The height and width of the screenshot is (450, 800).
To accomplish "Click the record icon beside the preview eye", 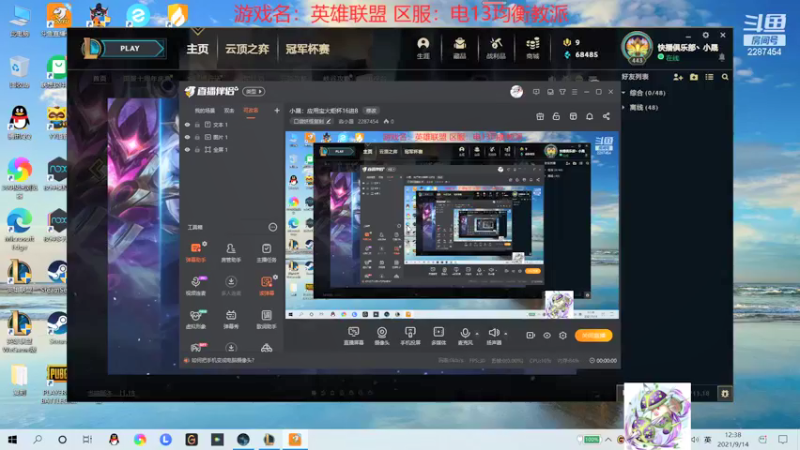I will 531,335.
